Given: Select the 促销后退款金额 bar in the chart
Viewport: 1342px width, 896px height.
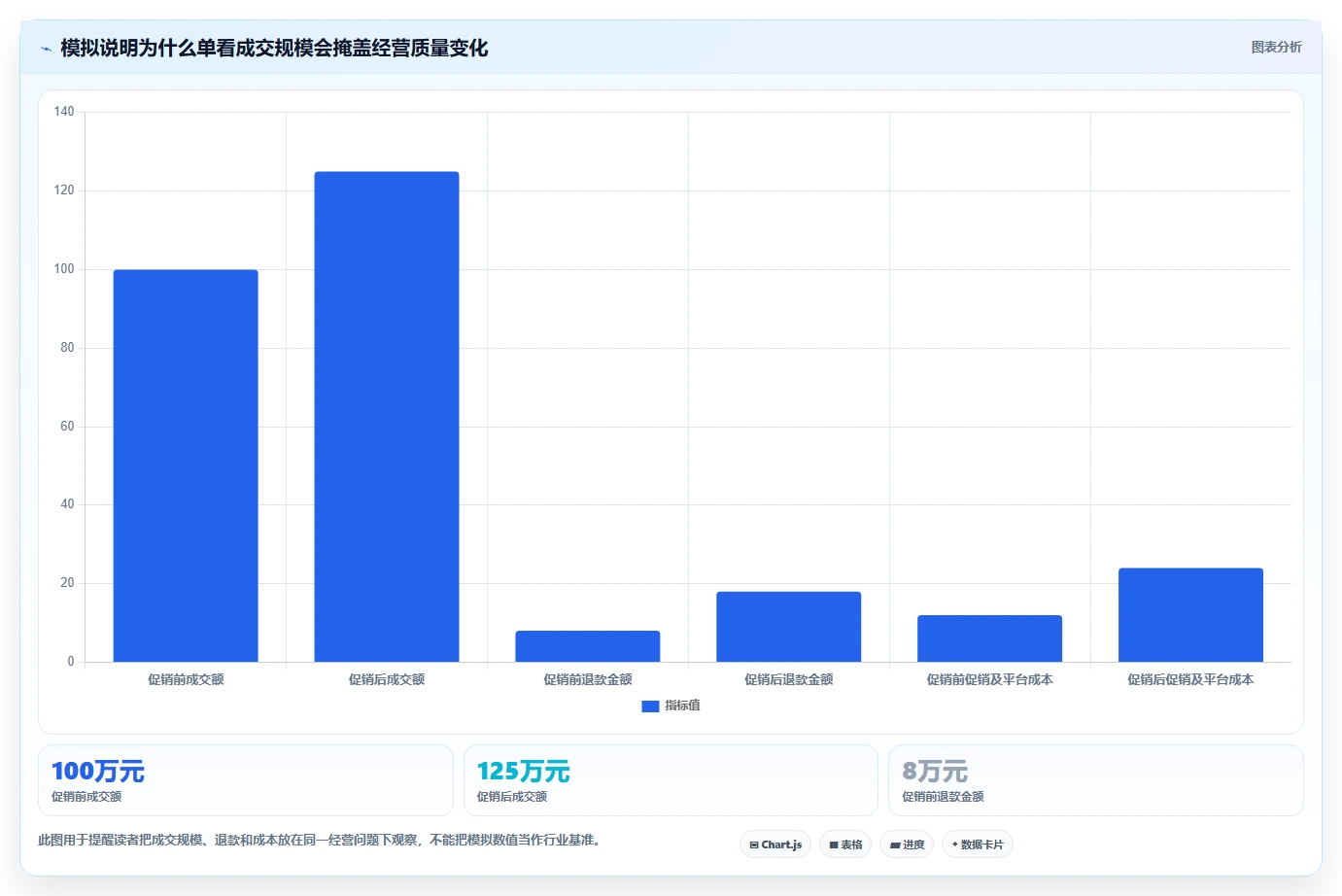Looking at the screenshot, I should pyautogui.click(x=789, y=627).
